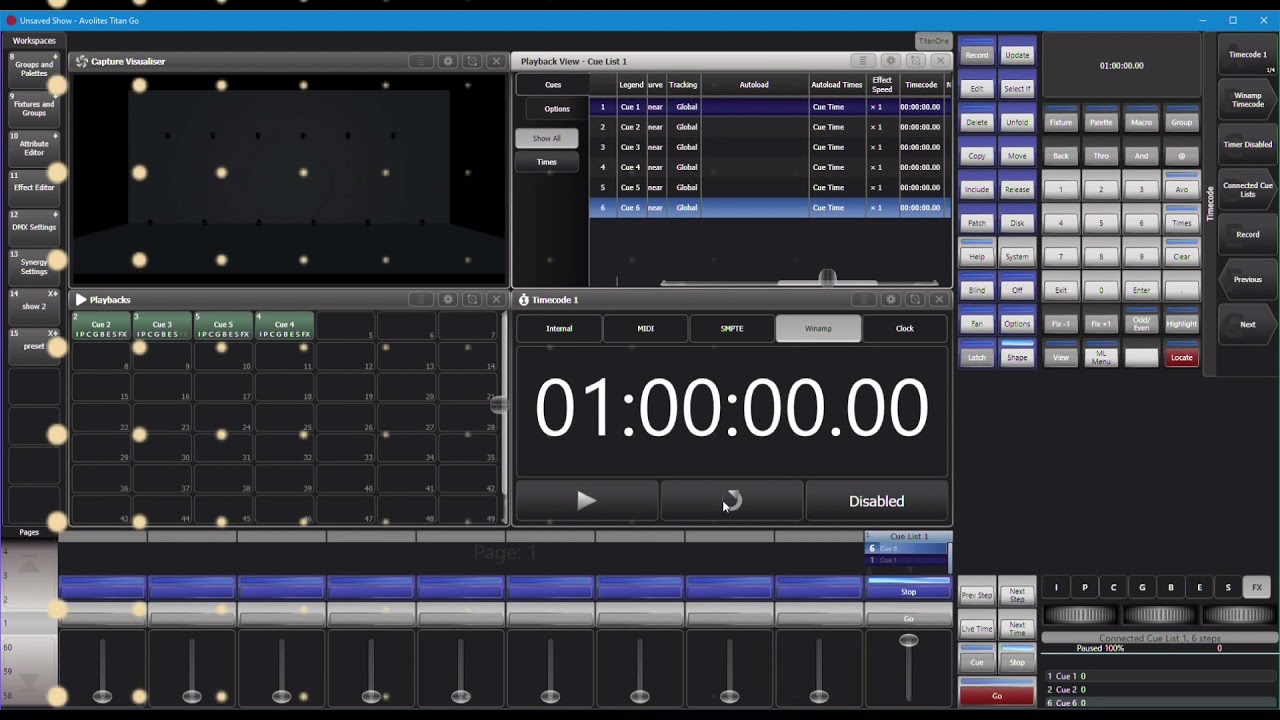Open DMX Settings workspace
The height and width of the screenshot is (720, 1280).
pyautogui.click(x=34, y=227)
